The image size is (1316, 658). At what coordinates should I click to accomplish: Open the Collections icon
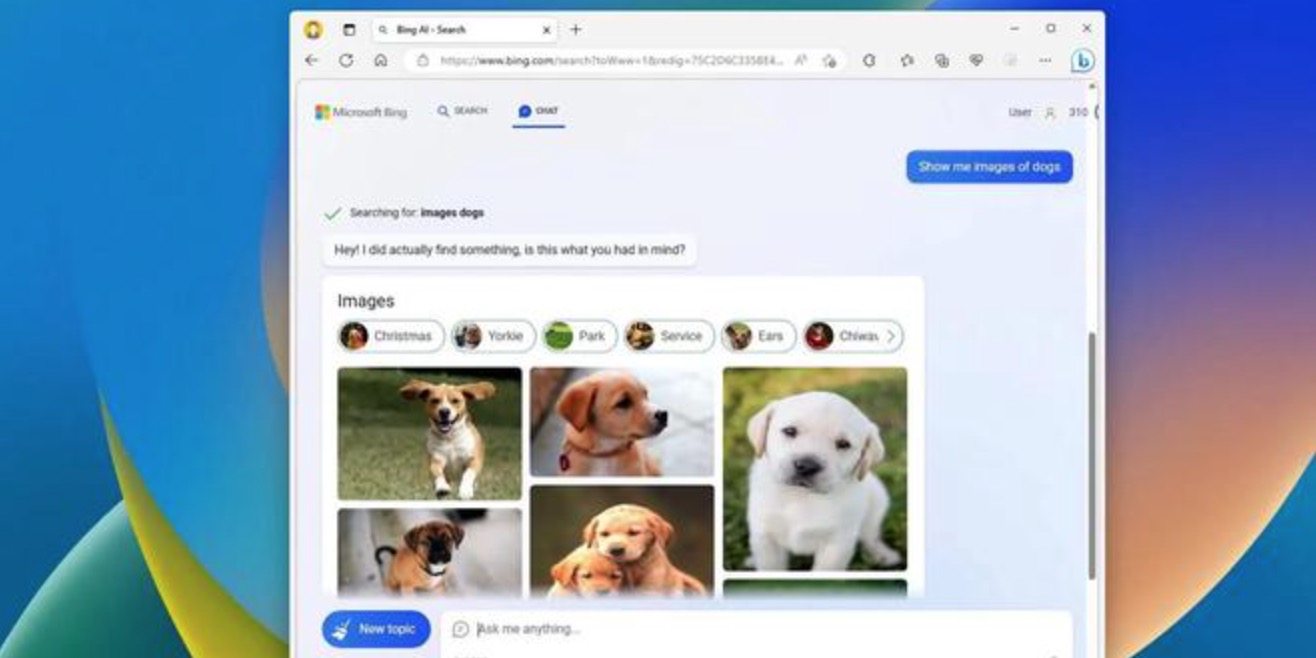tap(941, 61)
